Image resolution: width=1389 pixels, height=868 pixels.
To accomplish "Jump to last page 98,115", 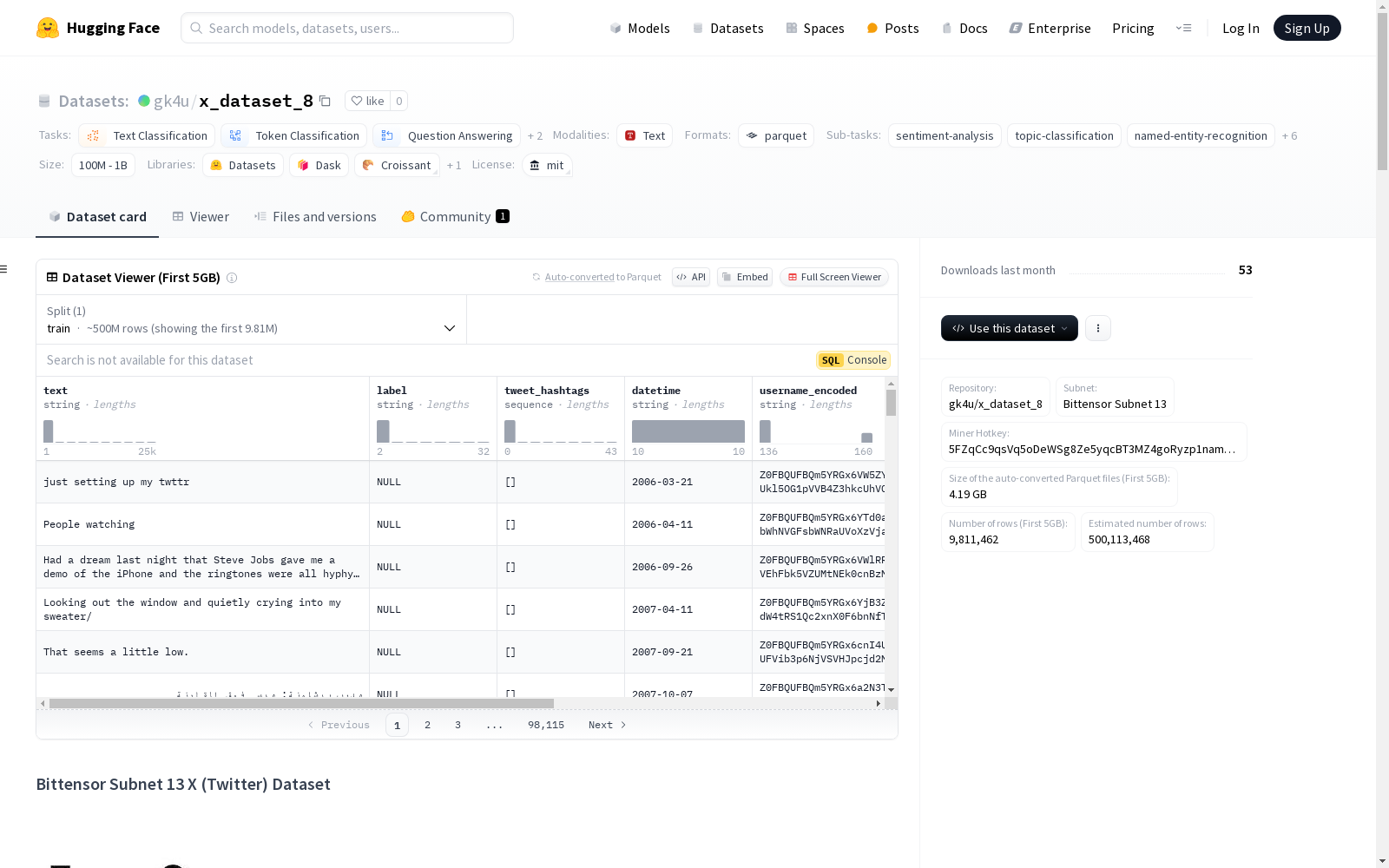I will 546,725.
